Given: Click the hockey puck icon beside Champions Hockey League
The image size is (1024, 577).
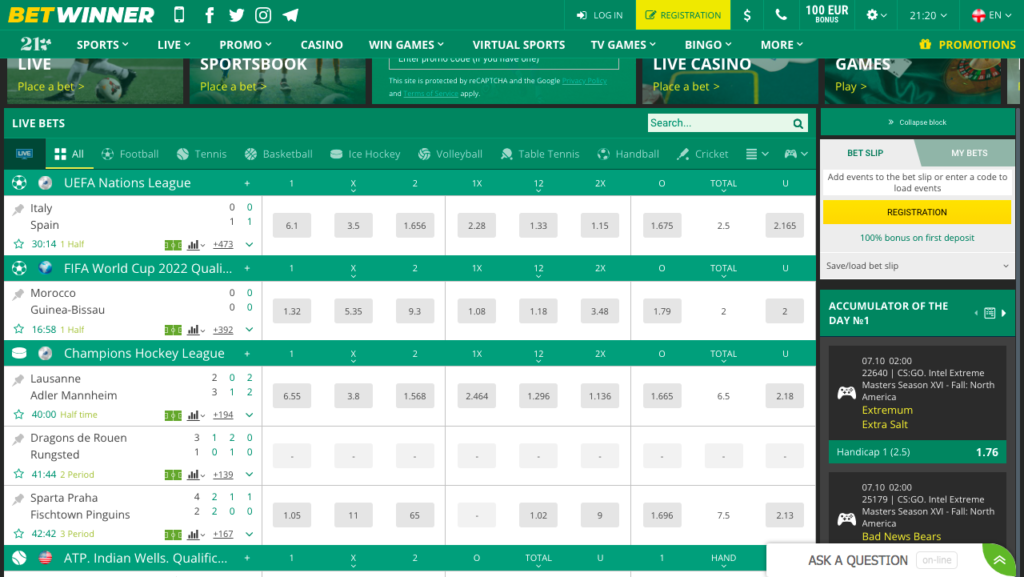Looking at the screenshot, I should tap(19, 353).
